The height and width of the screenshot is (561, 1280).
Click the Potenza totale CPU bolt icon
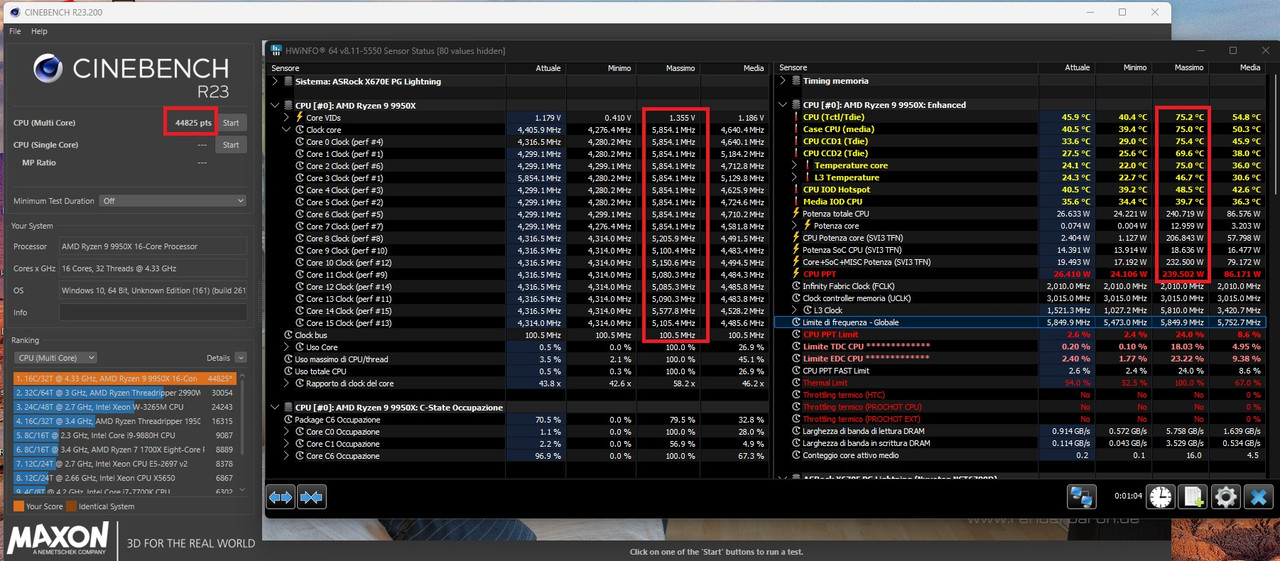click(796, 213)
